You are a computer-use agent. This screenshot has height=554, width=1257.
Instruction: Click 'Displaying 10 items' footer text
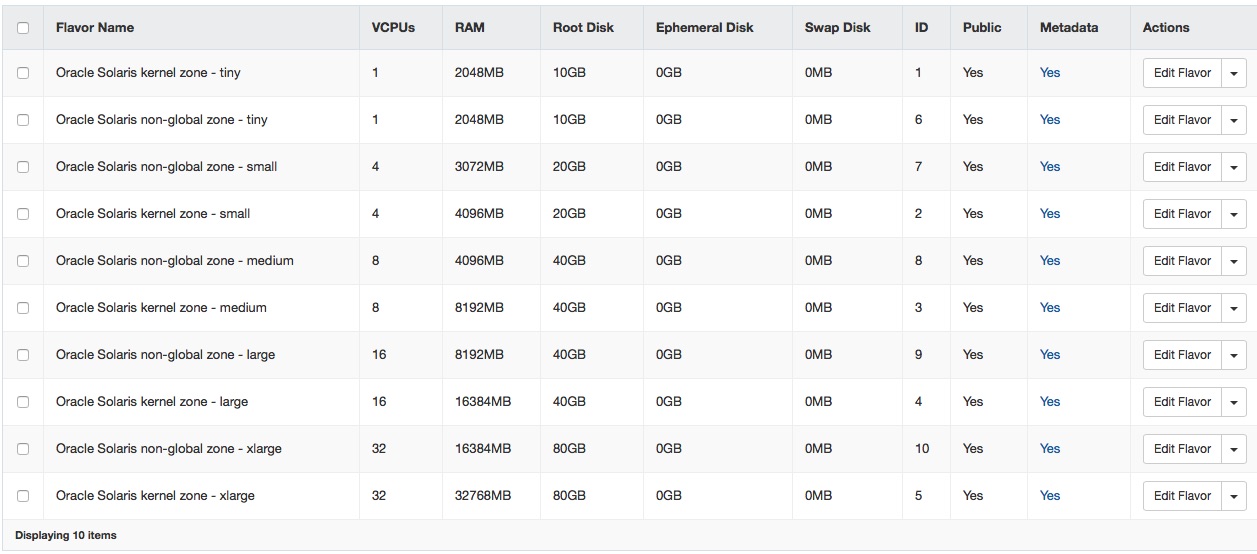click(66, 536)
